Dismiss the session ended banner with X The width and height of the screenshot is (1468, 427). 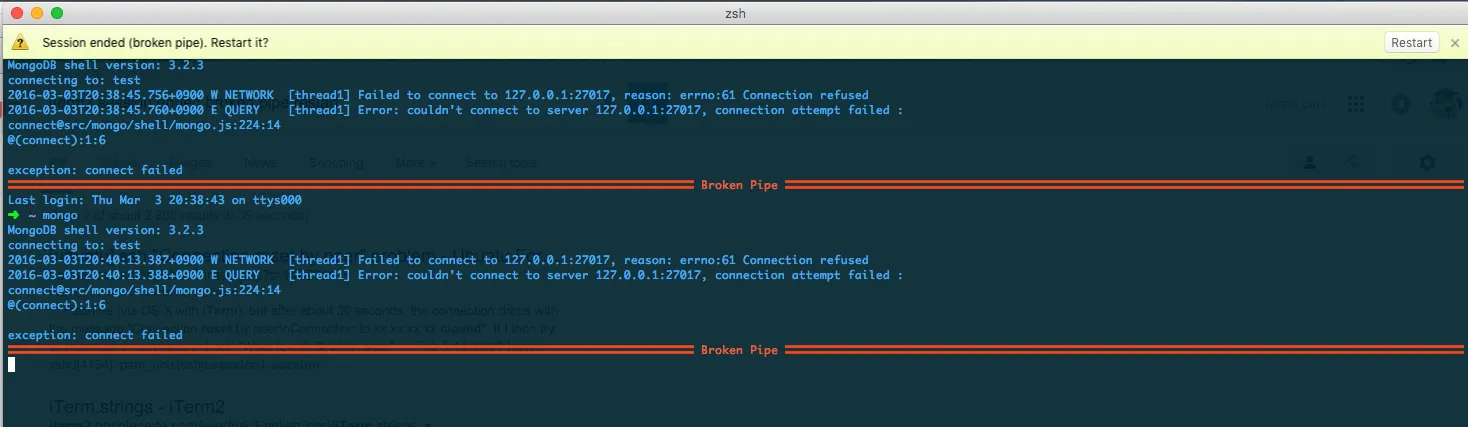[1455, 43]
